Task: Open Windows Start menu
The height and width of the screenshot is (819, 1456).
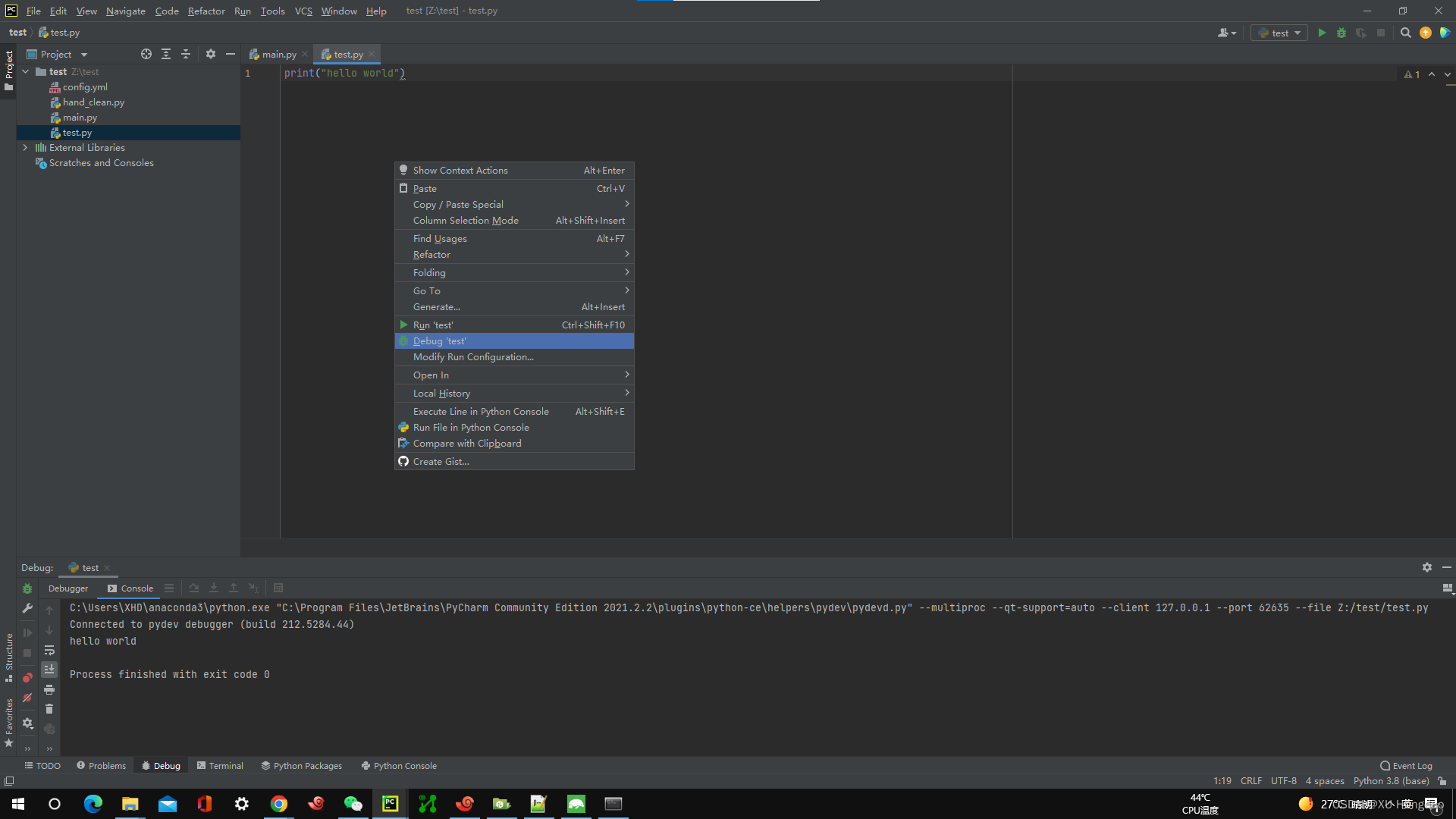Action: click(x=18, y=804)
